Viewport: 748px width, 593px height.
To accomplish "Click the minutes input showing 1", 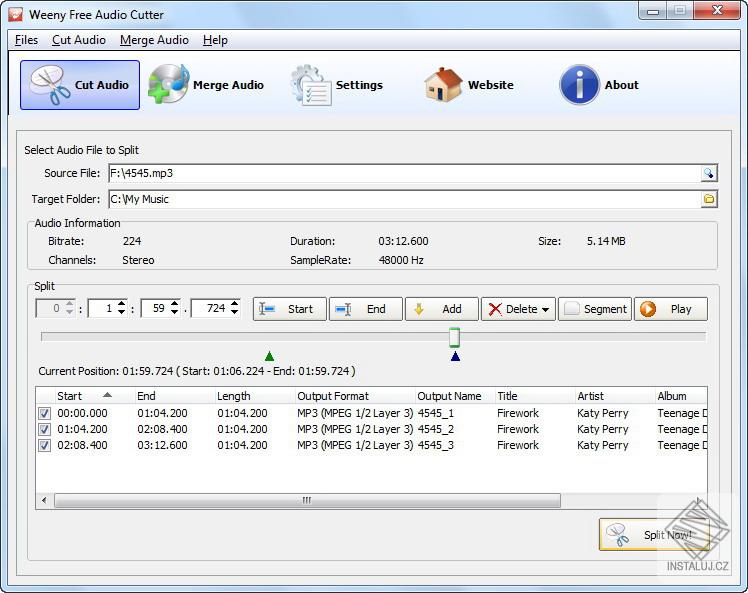I will [x=103, y=309].
